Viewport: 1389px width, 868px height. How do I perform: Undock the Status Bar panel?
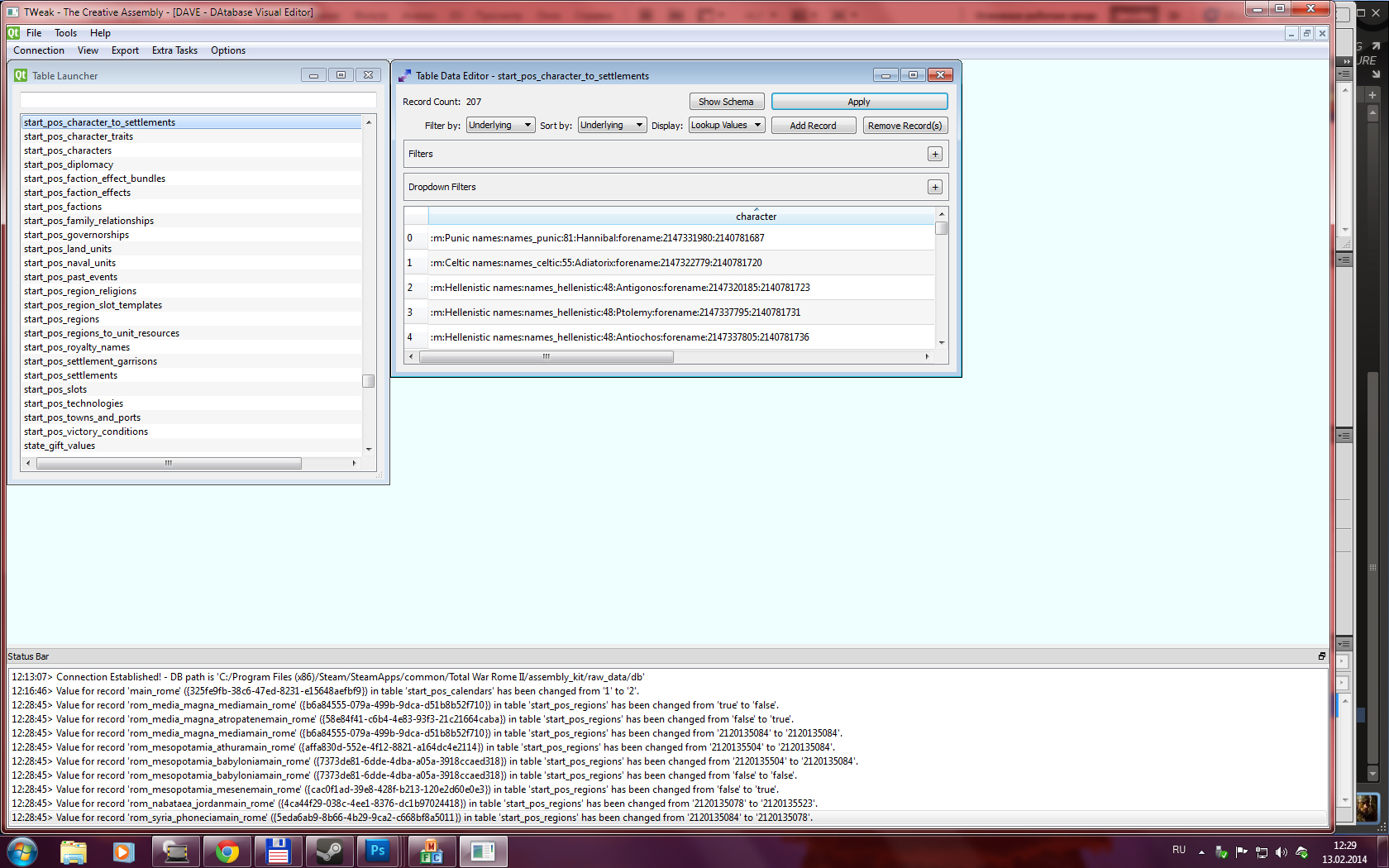[1321, 656]
